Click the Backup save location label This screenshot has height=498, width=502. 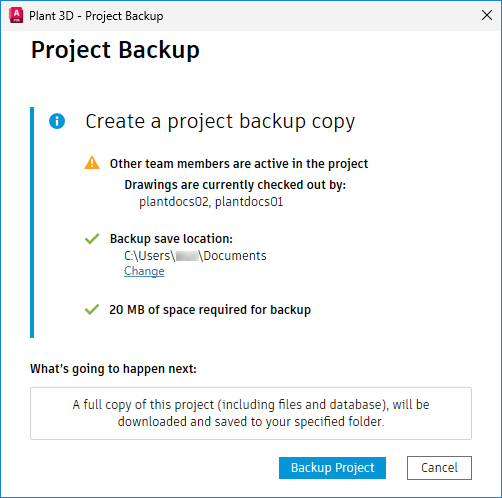[x=171, y=239]
